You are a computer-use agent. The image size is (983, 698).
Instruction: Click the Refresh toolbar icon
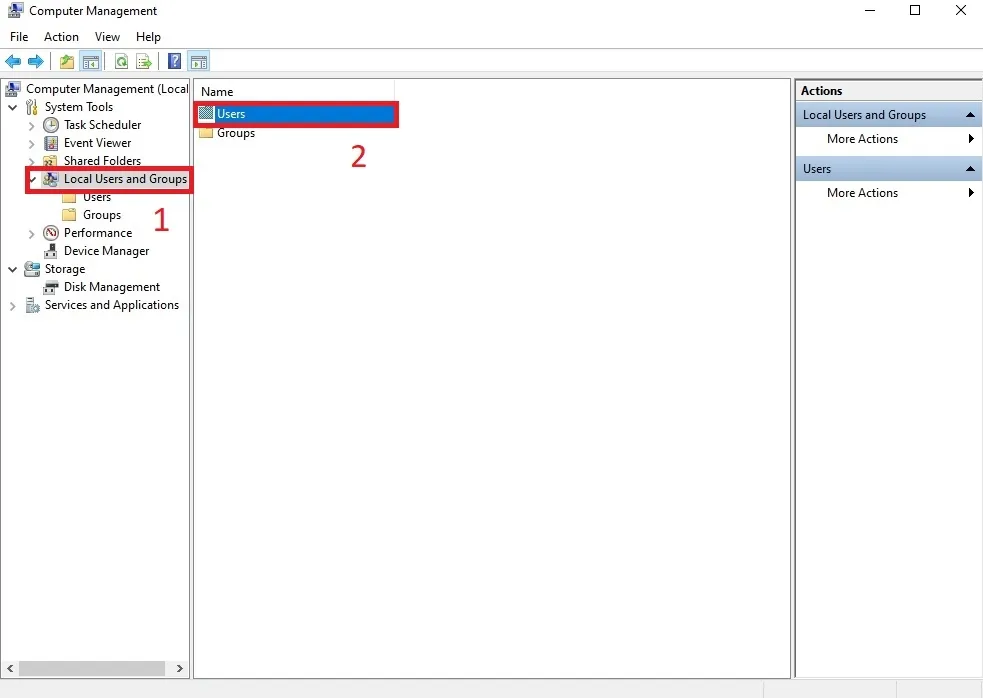(121, 62)
